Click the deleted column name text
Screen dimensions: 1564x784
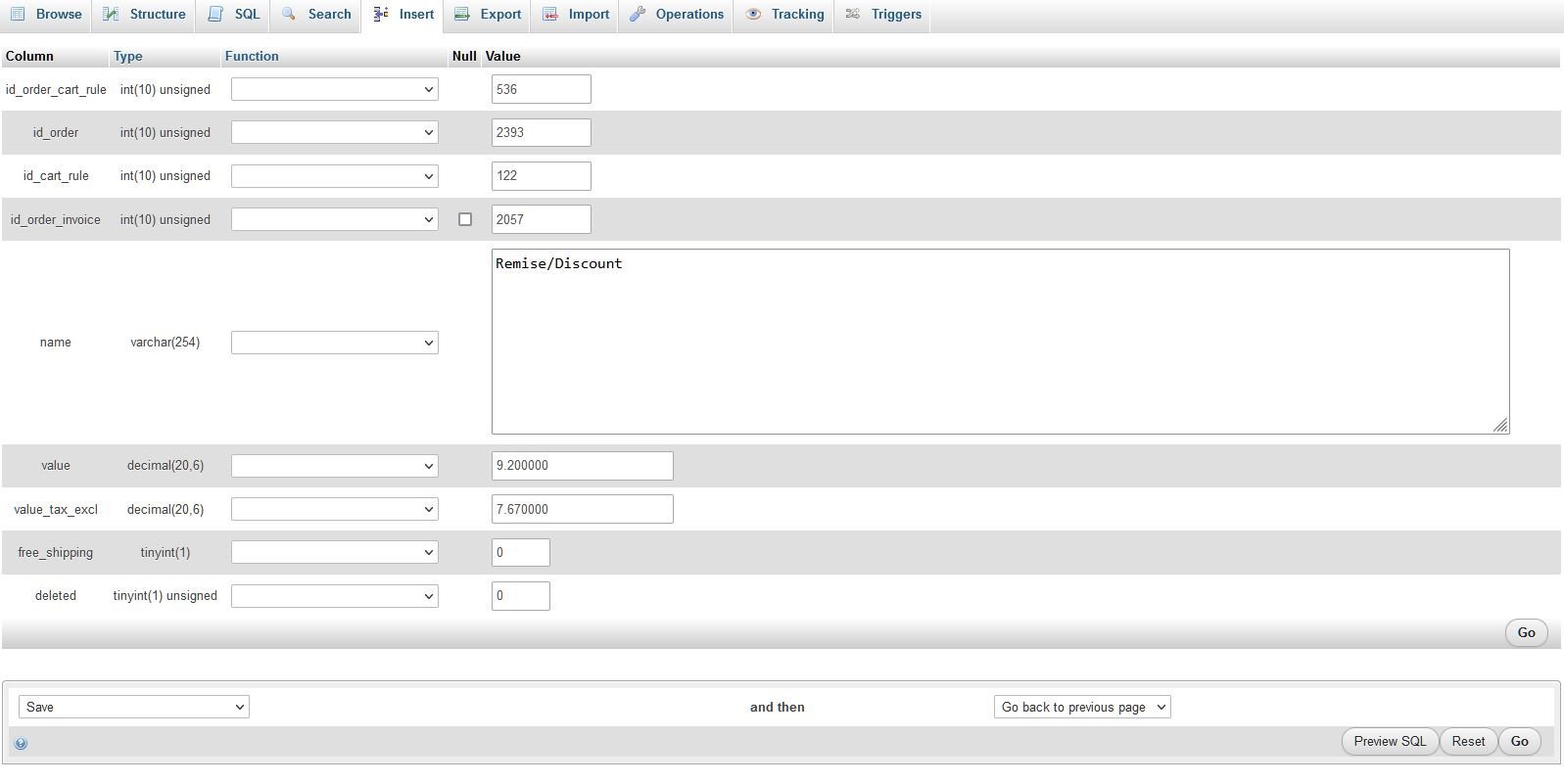(56, 596)
